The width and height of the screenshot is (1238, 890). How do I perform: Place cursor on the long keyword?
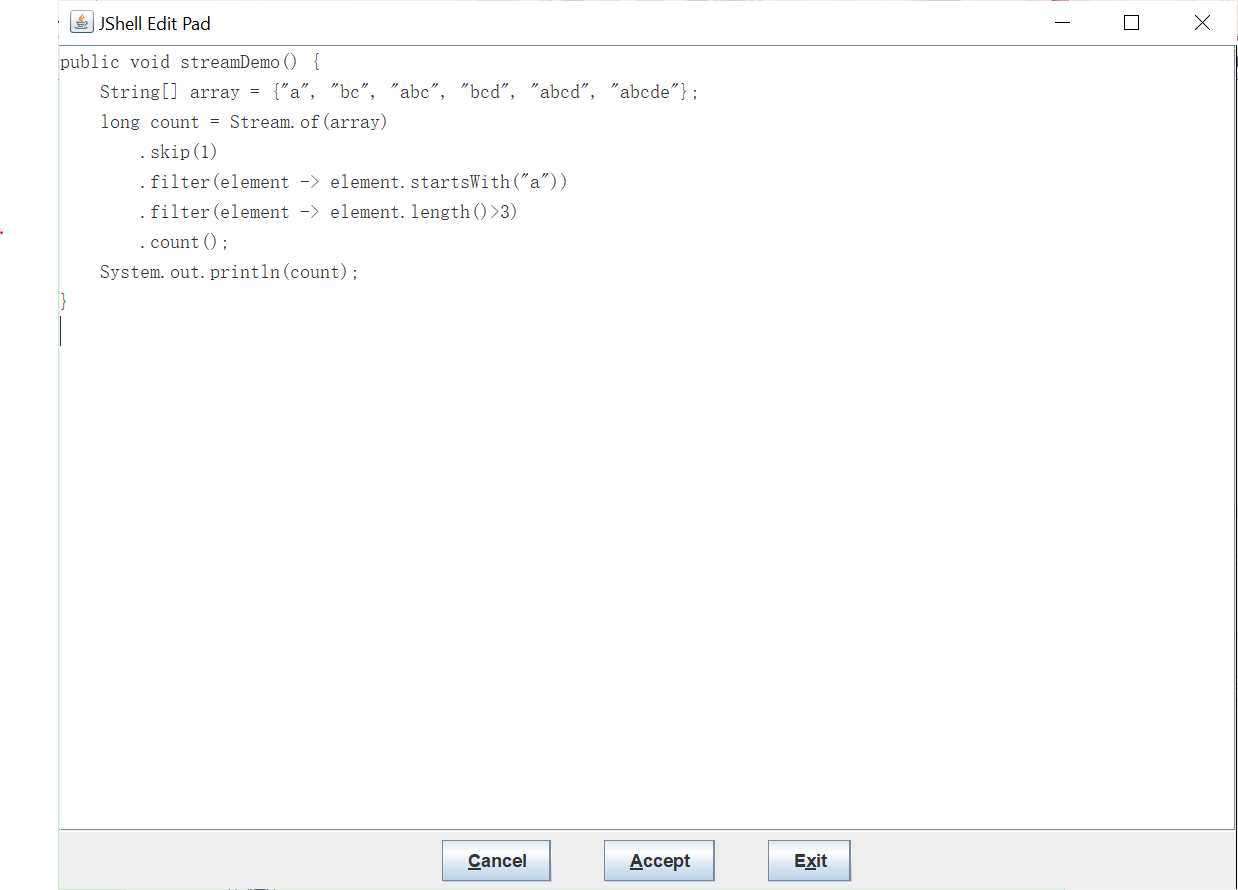pyautogui.click(x=120, y=122)
